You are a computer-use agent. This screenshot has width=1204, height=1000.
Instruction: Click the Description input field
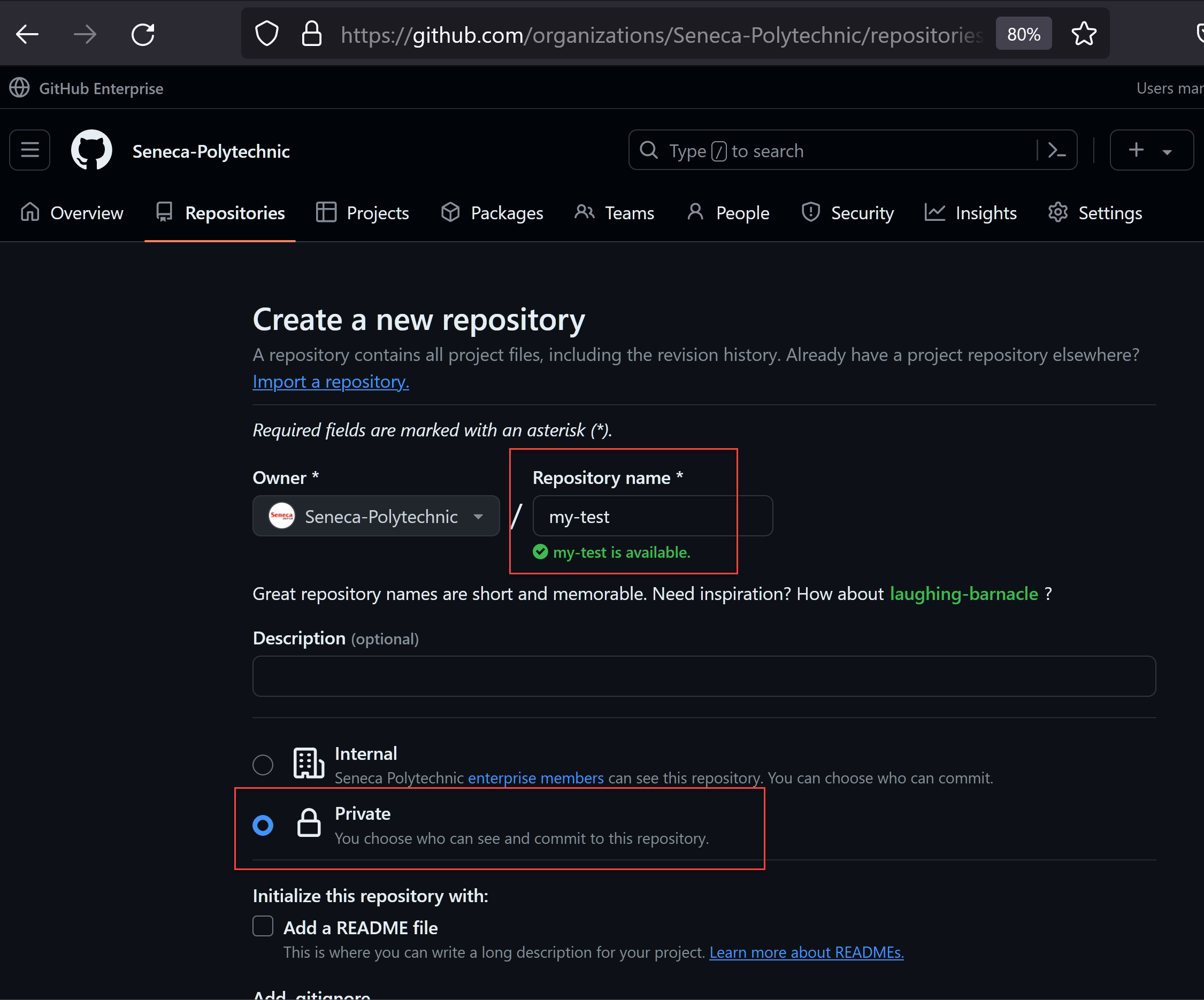(704, 677)
